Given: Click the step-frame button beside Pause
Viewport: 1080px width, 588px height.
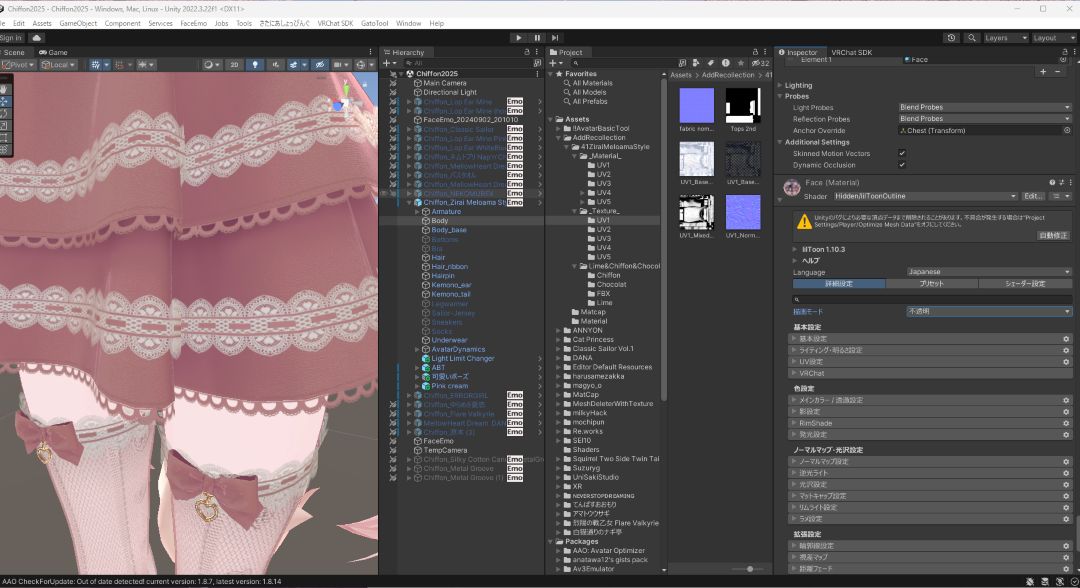Looking at the screenshot, I should pos(553,37).
